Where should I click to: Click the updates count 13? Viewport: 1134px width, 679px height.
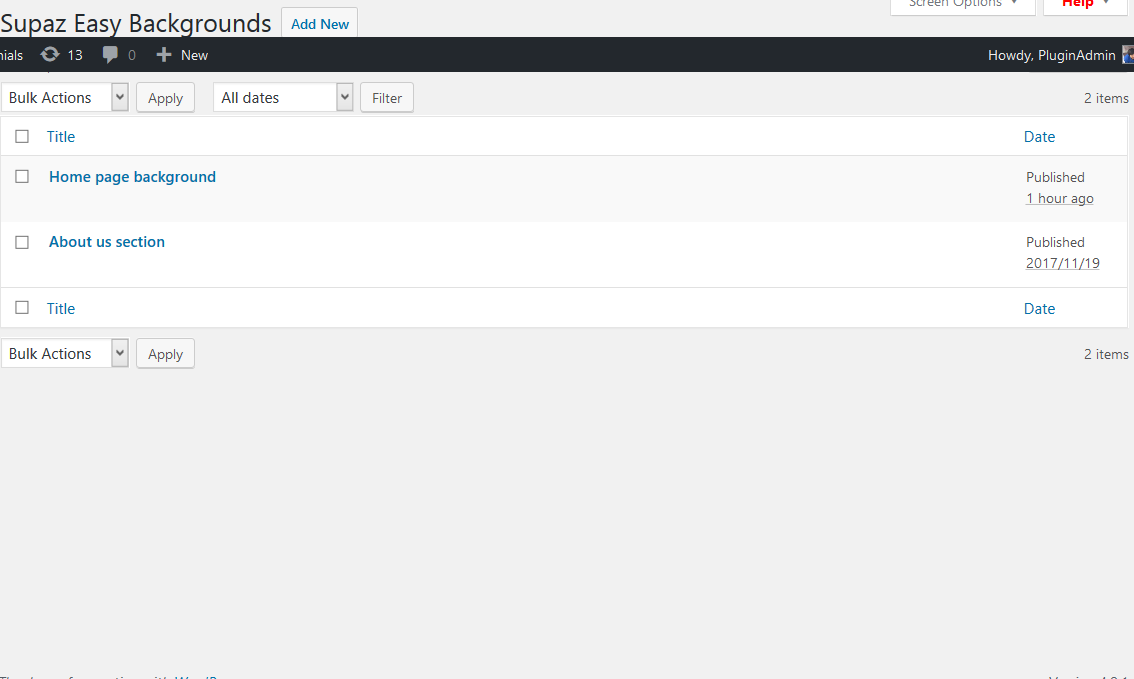pos(75,55)
